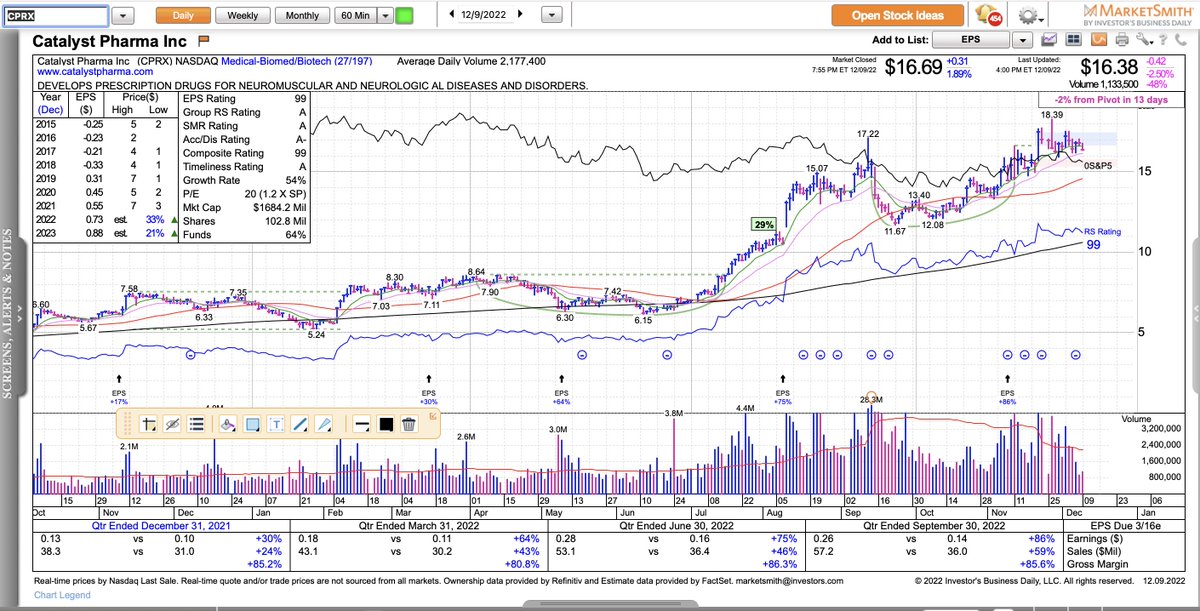Select the pencil freehand drawing tool

[324, 424]
